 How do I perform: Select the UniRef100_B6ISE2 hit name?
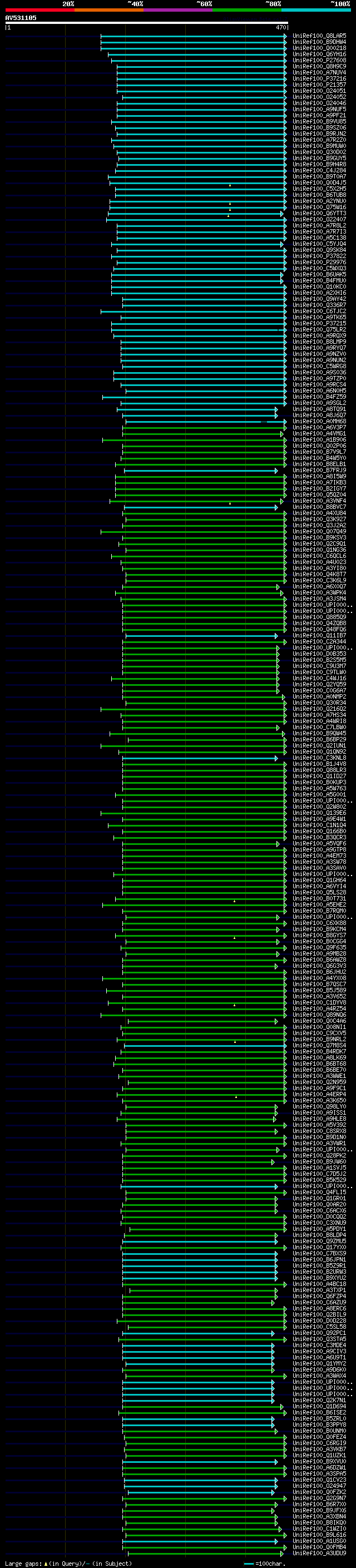pos(319,1412)
